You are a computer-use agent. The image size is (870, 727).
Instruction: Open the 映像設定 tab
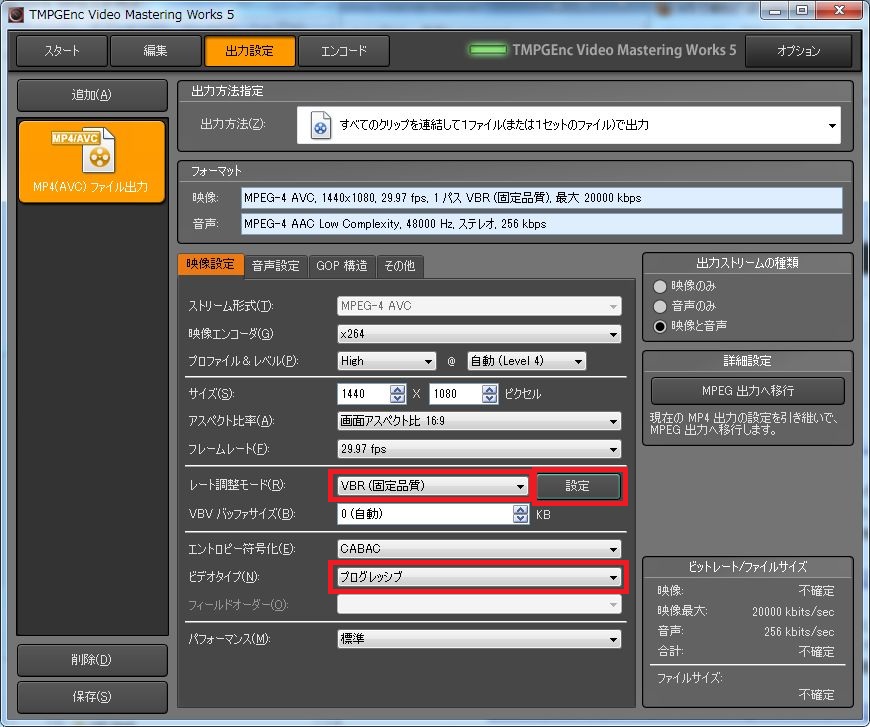[211, 264]
